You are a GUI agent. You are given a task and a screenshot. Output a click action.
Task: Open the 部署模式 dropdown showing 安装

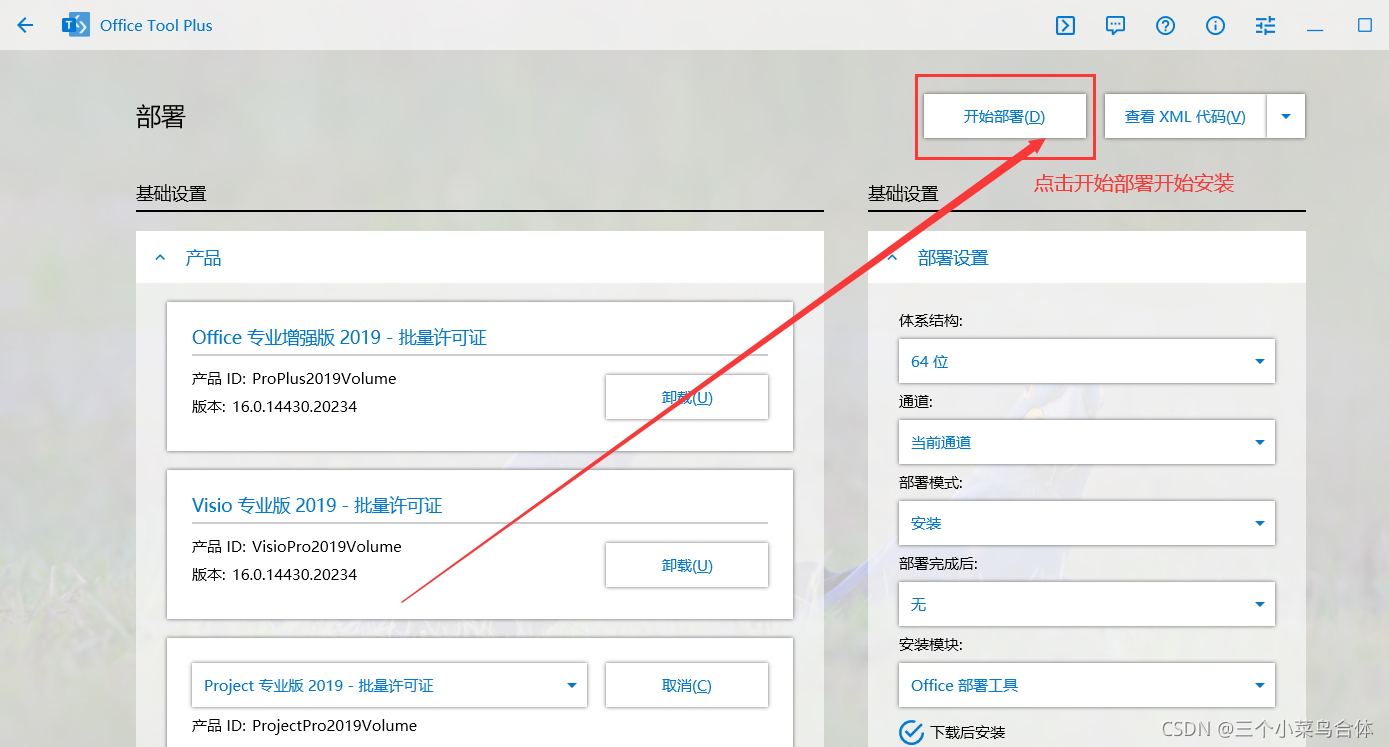point(1087,523)
